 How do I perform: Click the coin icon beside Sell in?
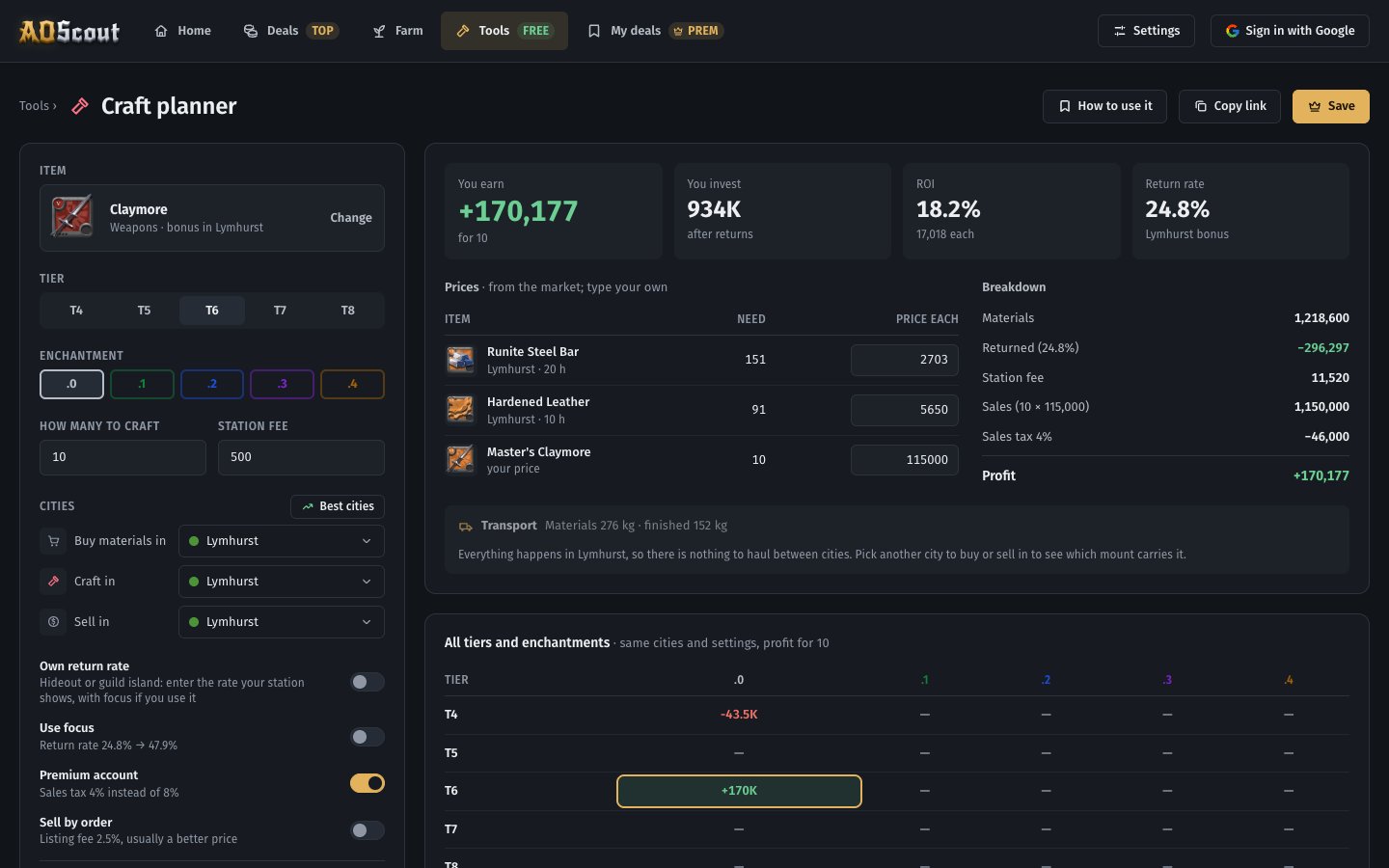[53, 622]
